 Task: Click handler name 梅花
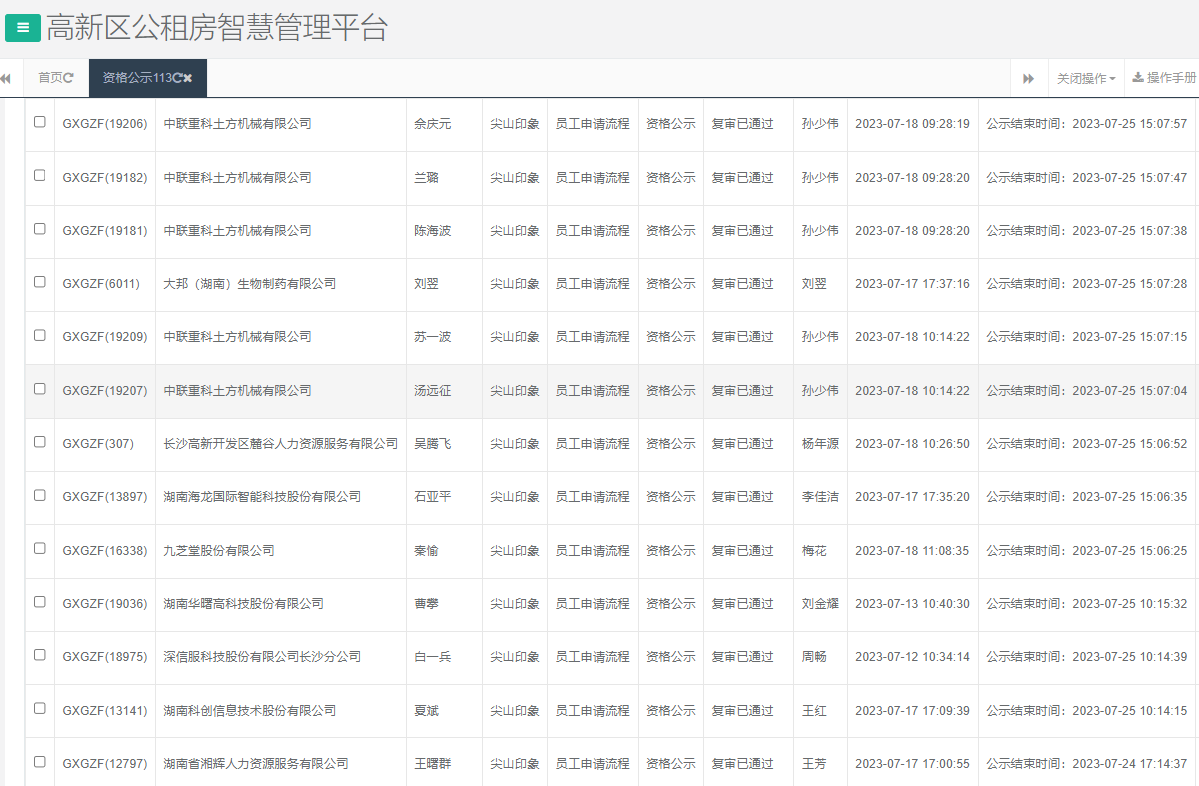(x=814, y=551)
